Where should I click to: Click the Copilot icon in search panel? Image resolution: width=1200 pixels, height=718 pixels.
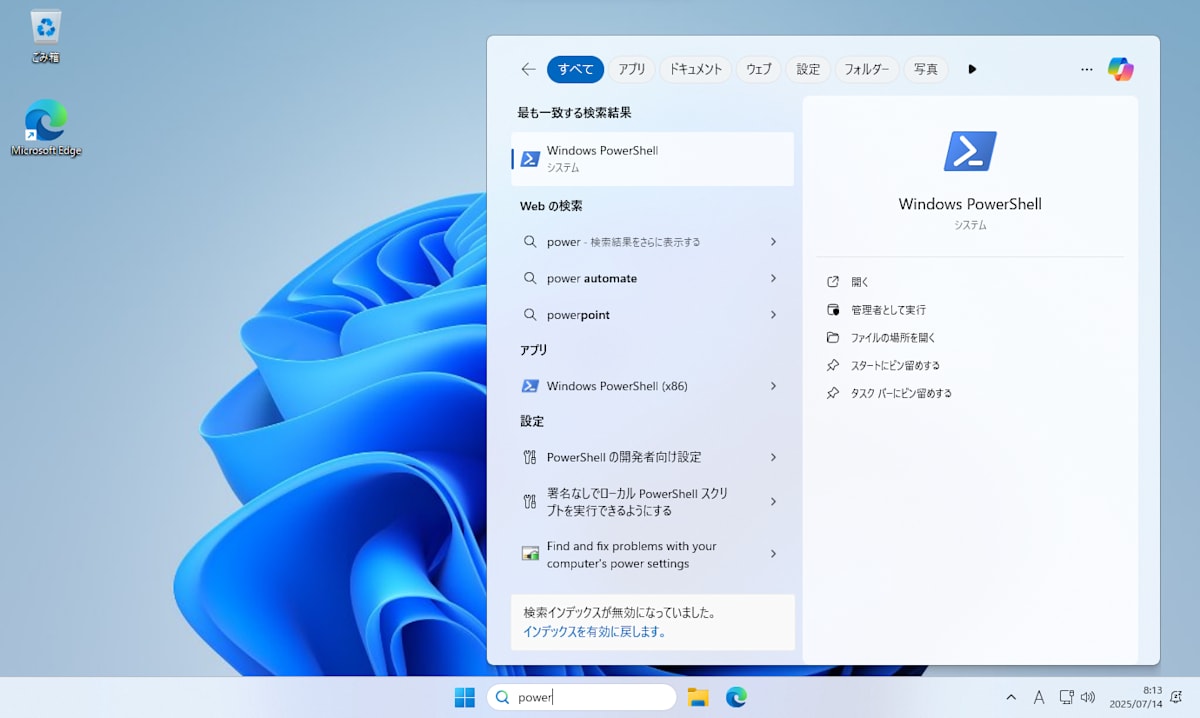(x=1121, y=69)
